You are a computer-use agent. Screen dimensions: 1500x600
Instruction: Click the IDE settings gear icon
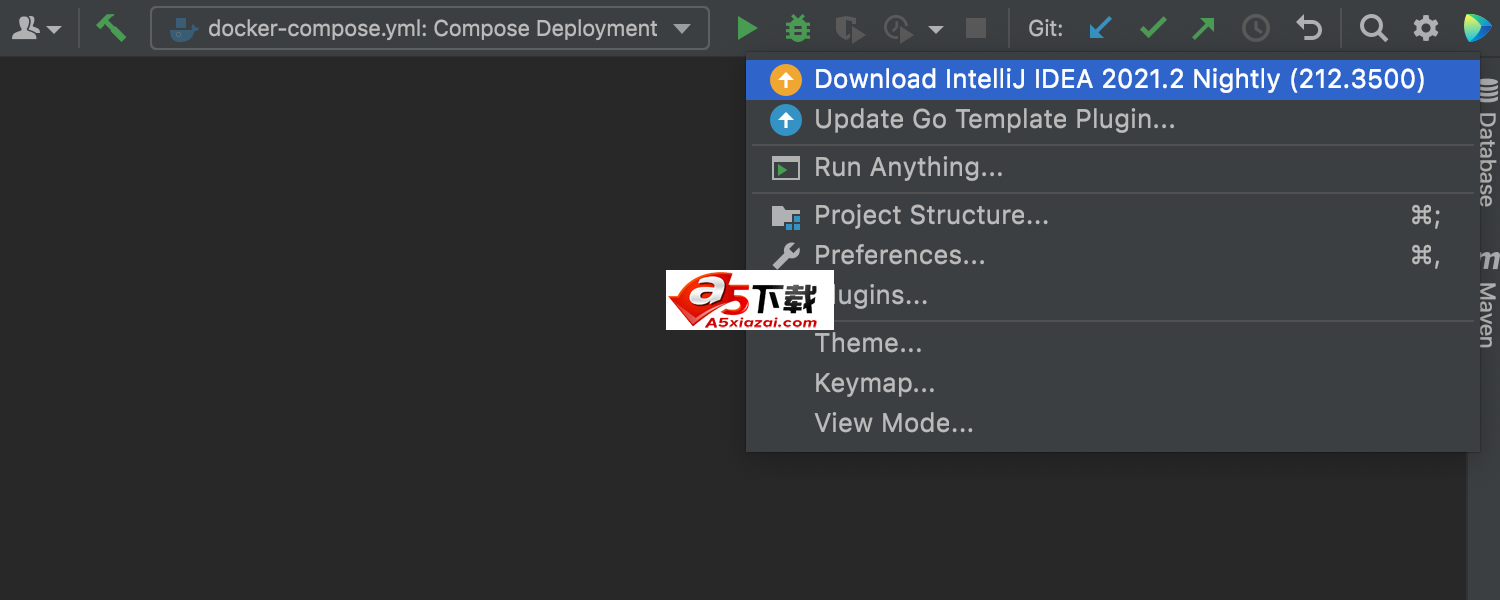tap(1426, 28)
